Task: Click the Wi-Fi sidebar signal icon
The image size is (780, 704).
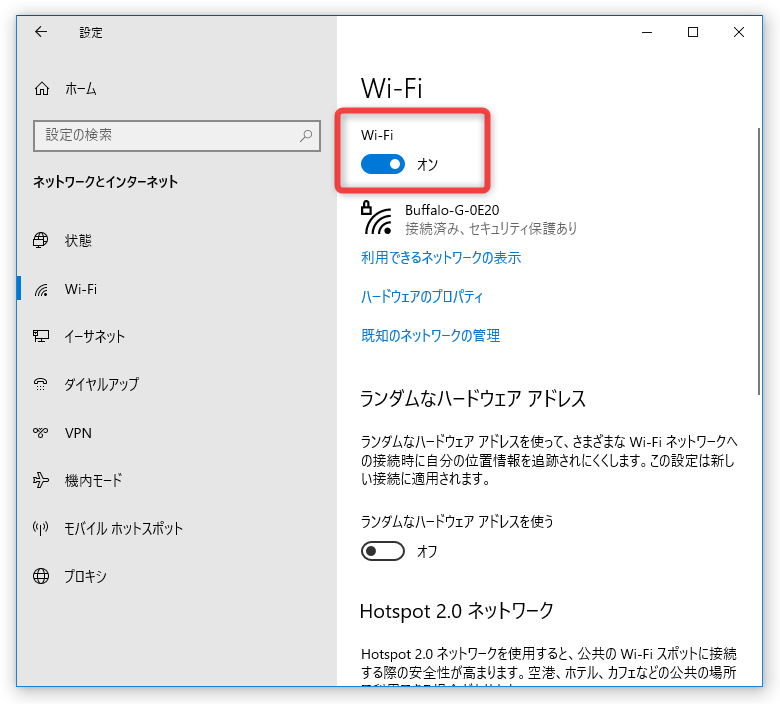Action: click(x=41, y=290)
